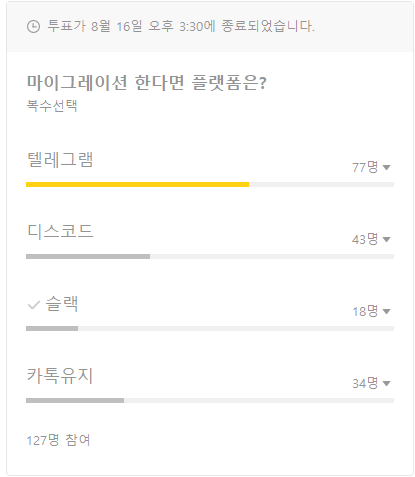Viewport: 415px width, 477px height.
Task: Expand the 18명 voter list arrow
Action: pyautogui.click(x=386, y=311)
